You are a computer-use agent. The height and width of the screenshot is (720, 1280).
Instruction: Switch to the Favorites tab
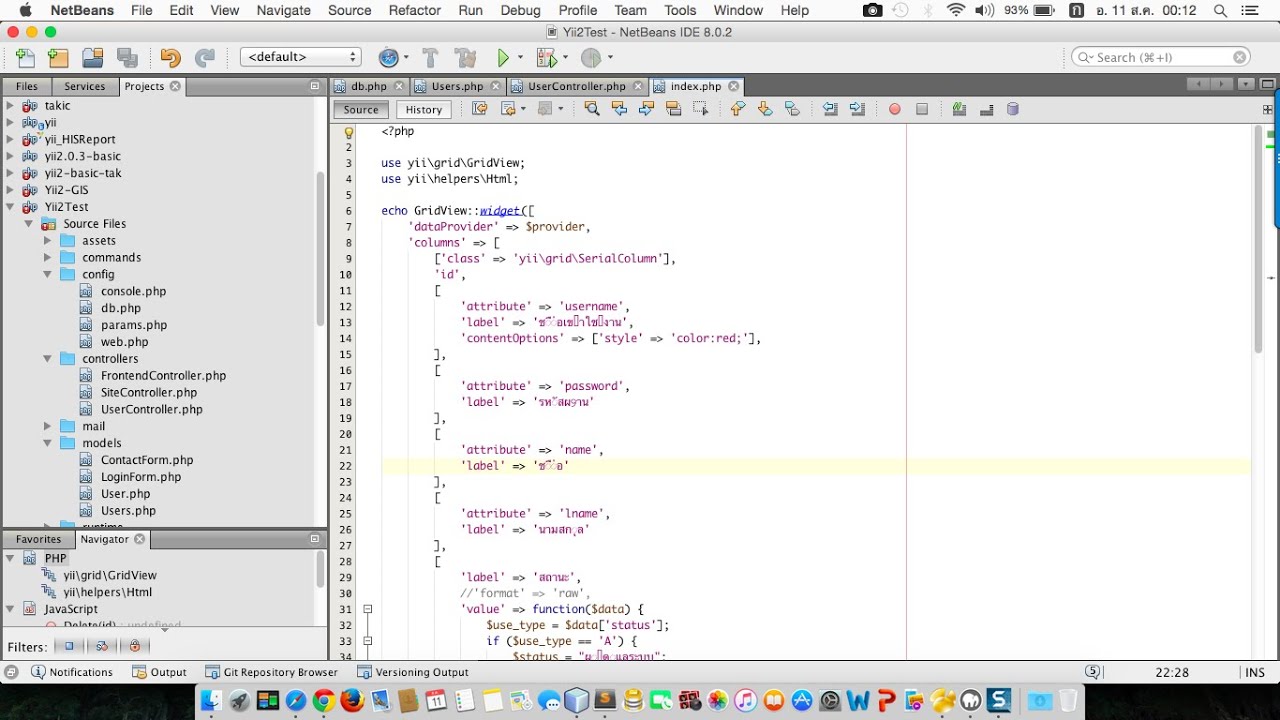tap(38, 539)
